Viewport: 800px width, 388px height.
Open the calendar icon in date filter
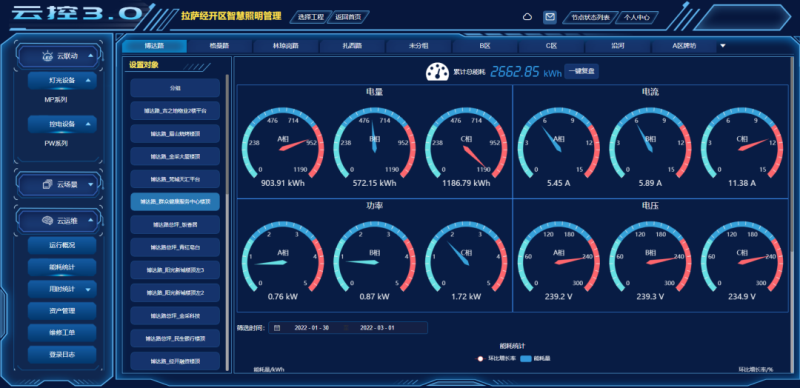(x=277, y=328)
